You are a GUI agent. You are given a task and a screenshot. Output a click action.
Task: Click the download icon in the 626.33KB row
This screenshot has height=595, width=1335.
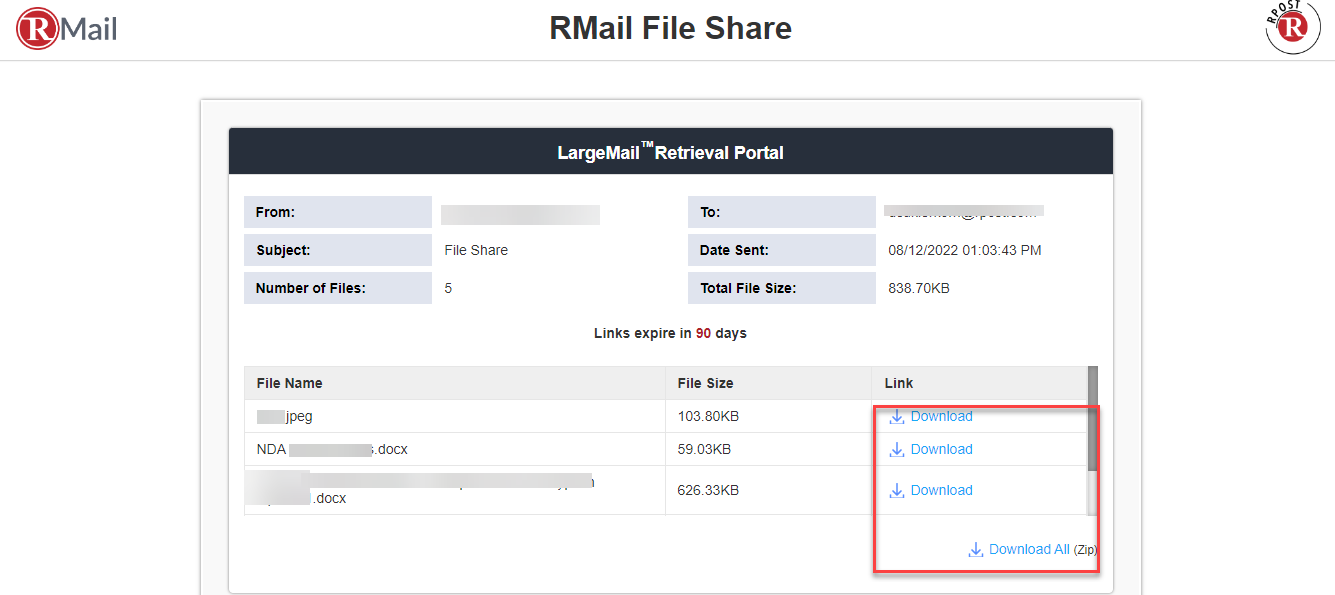click(x=897, y=490)
